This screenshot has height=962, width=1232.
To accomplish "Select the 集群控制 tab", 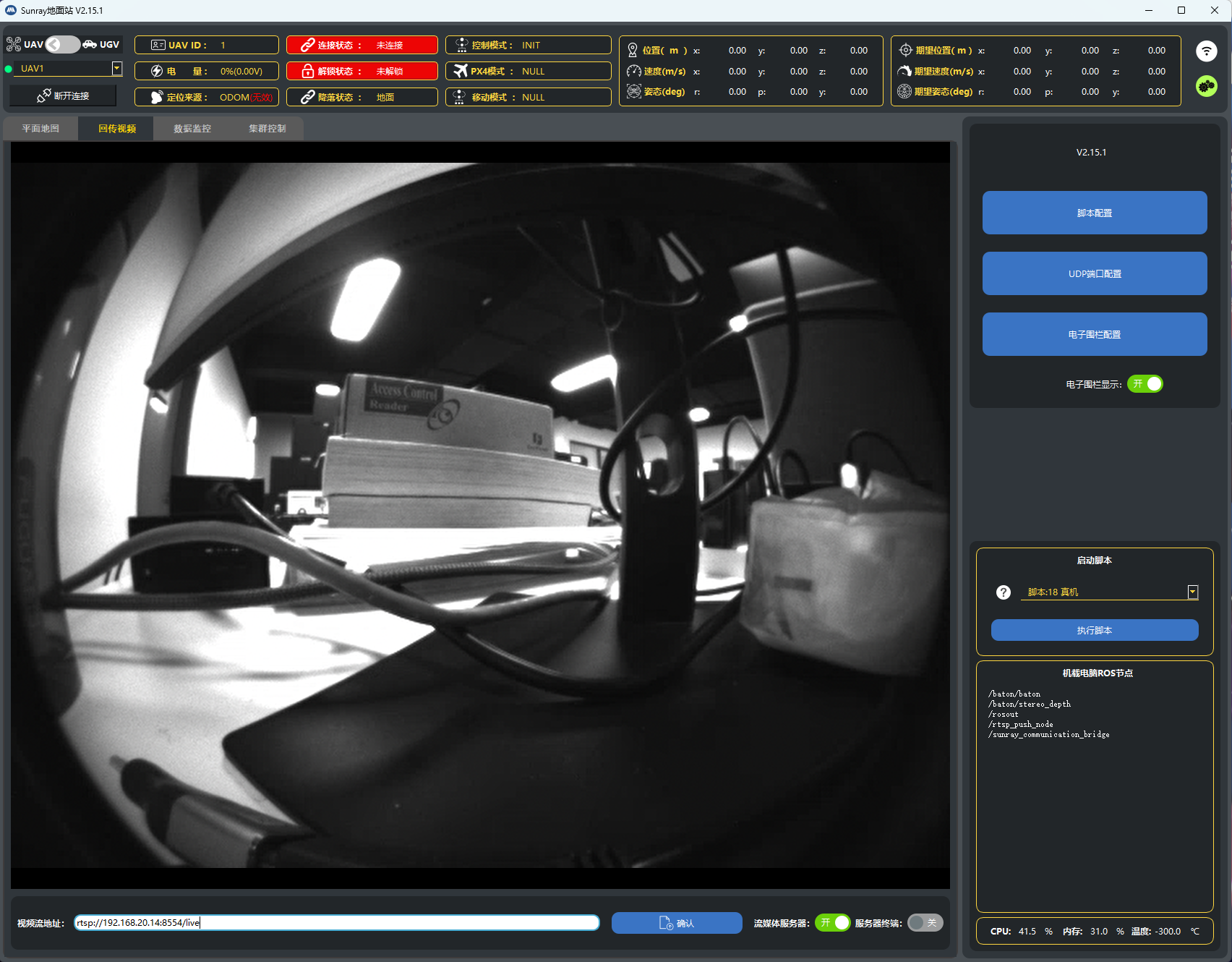I will (268, 129).
